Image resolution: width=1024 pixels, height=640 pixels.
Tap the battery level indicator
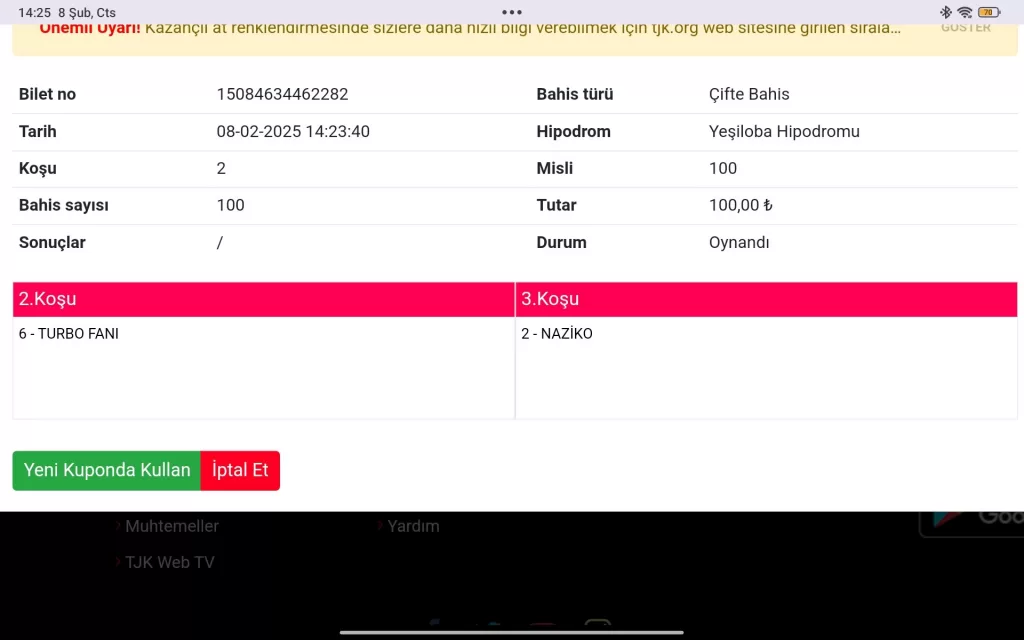click(989, 12)
